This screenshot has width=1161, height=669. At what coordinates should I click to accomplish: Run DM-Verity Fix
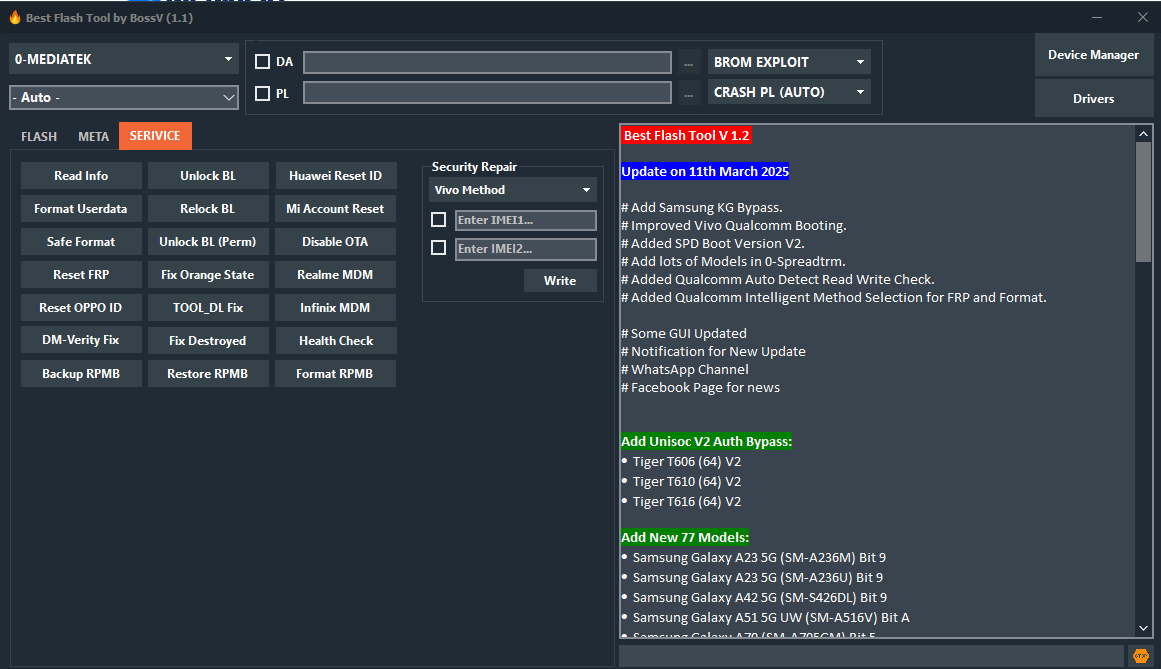[81, 340]
